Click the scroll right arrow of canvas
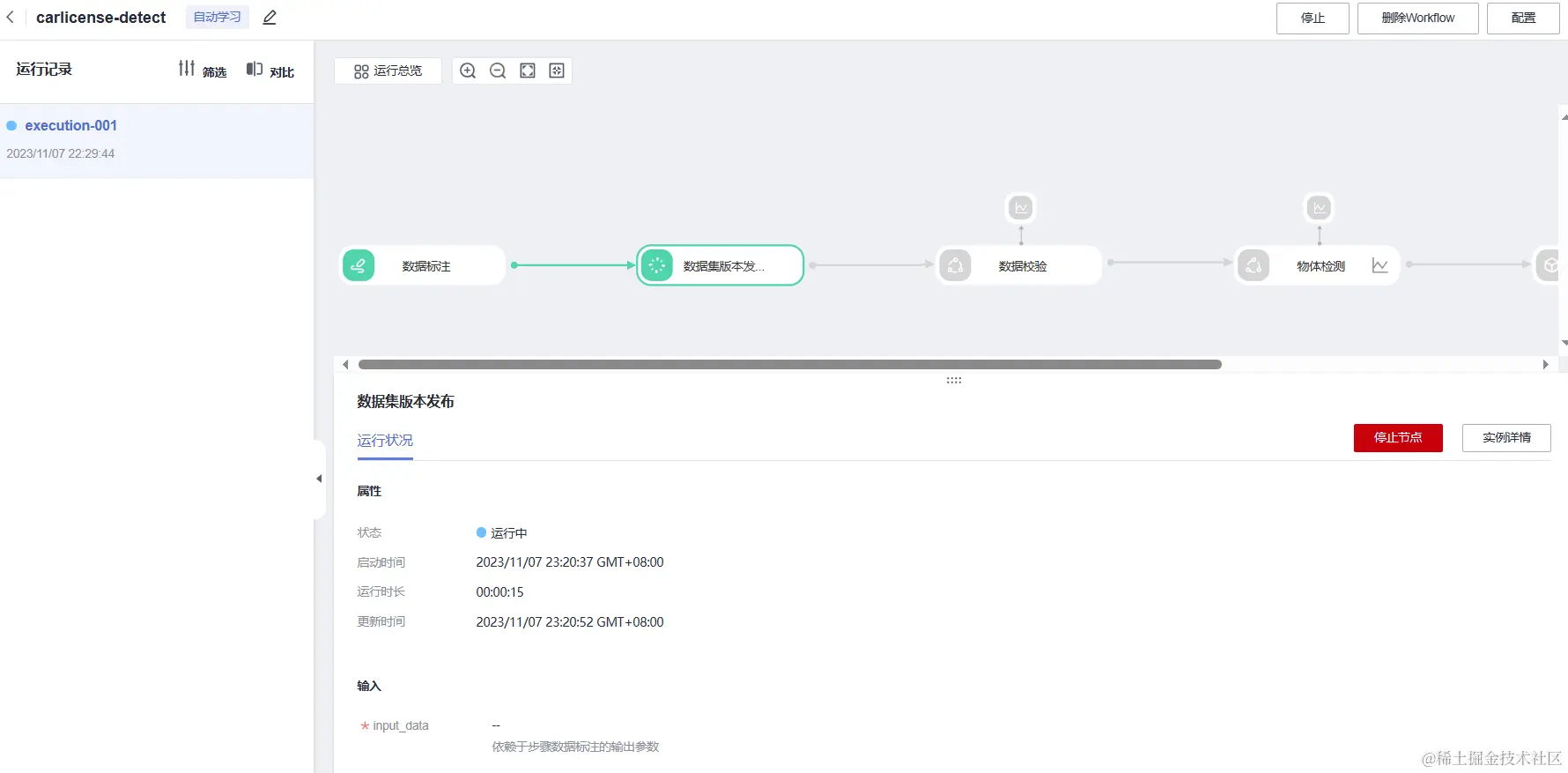Screen dimensions: 1568x773 [x=1545, y=364]
